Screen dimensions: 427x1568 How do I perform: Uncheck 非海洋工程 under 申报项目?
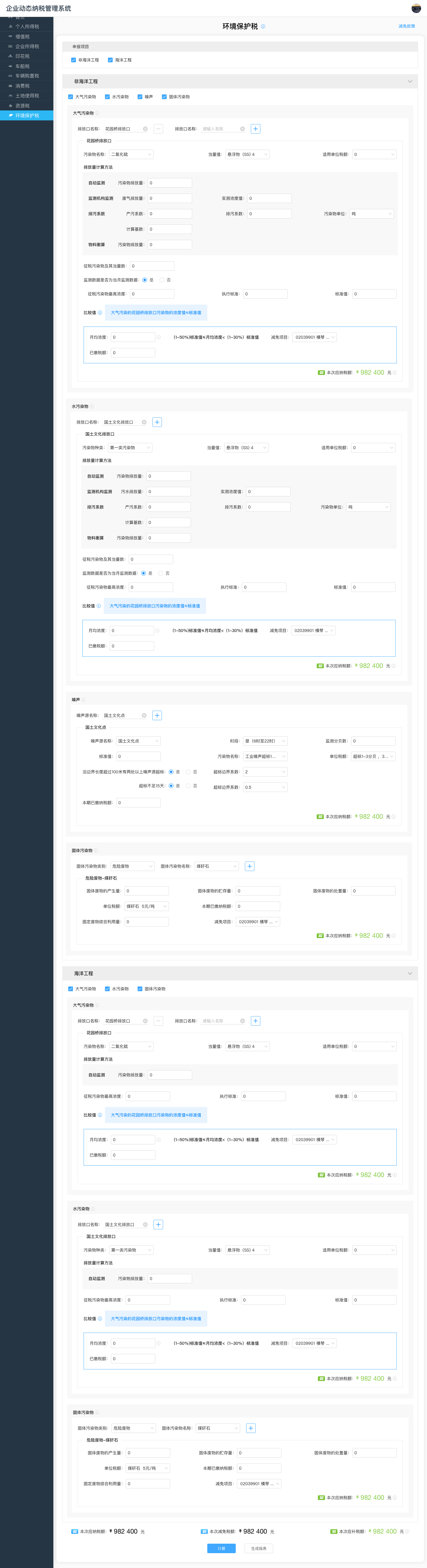74,60
